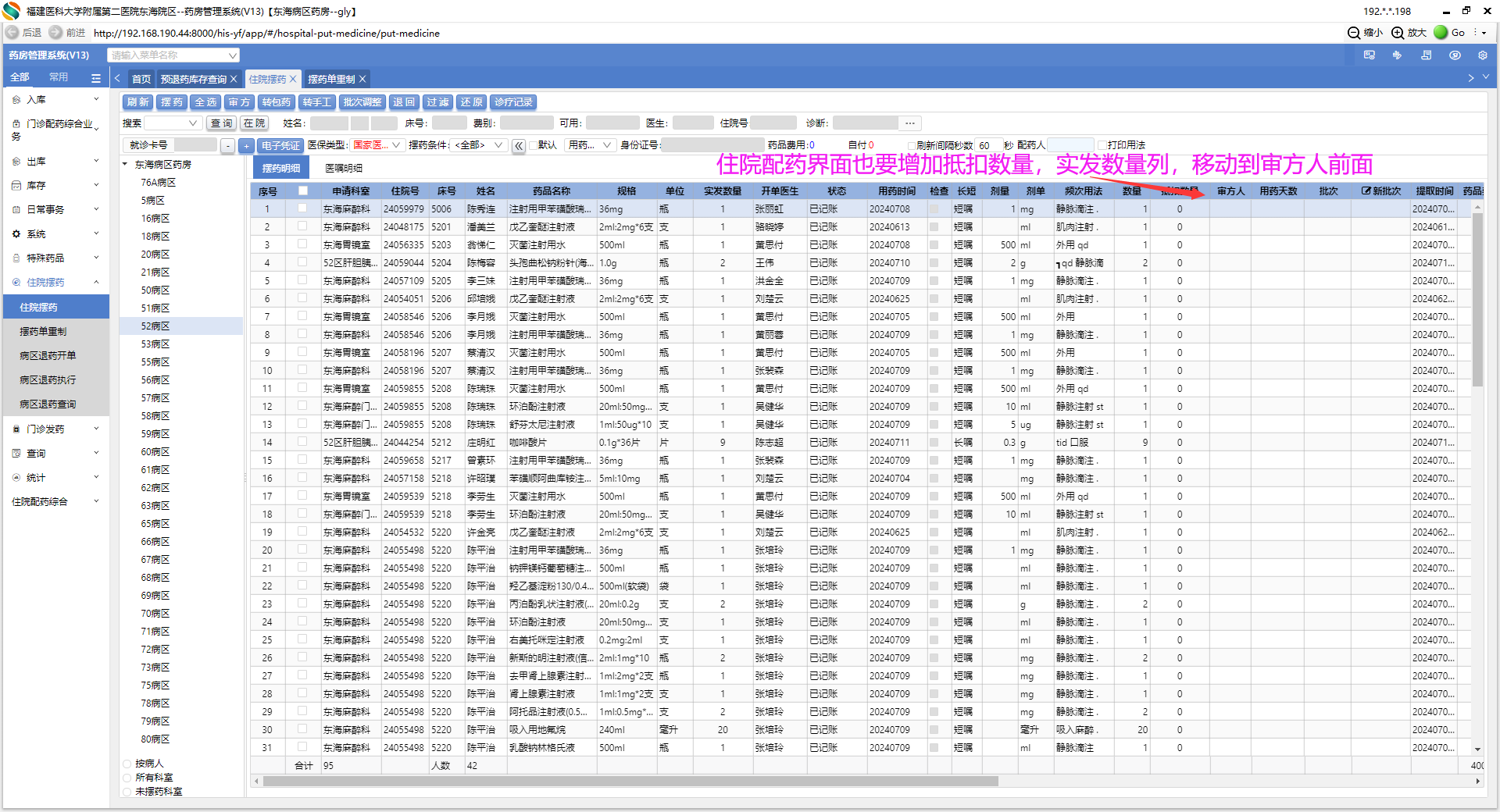
Task: Select the 按病人 radio button
Action: tap(127, 764)
